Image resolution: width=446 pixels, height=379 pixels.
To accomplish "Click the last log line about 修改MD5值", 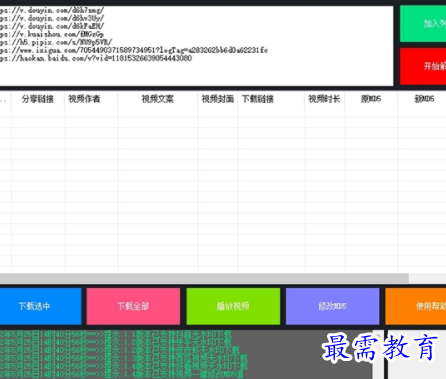I will pyautogui.click(x=122, y=374).
